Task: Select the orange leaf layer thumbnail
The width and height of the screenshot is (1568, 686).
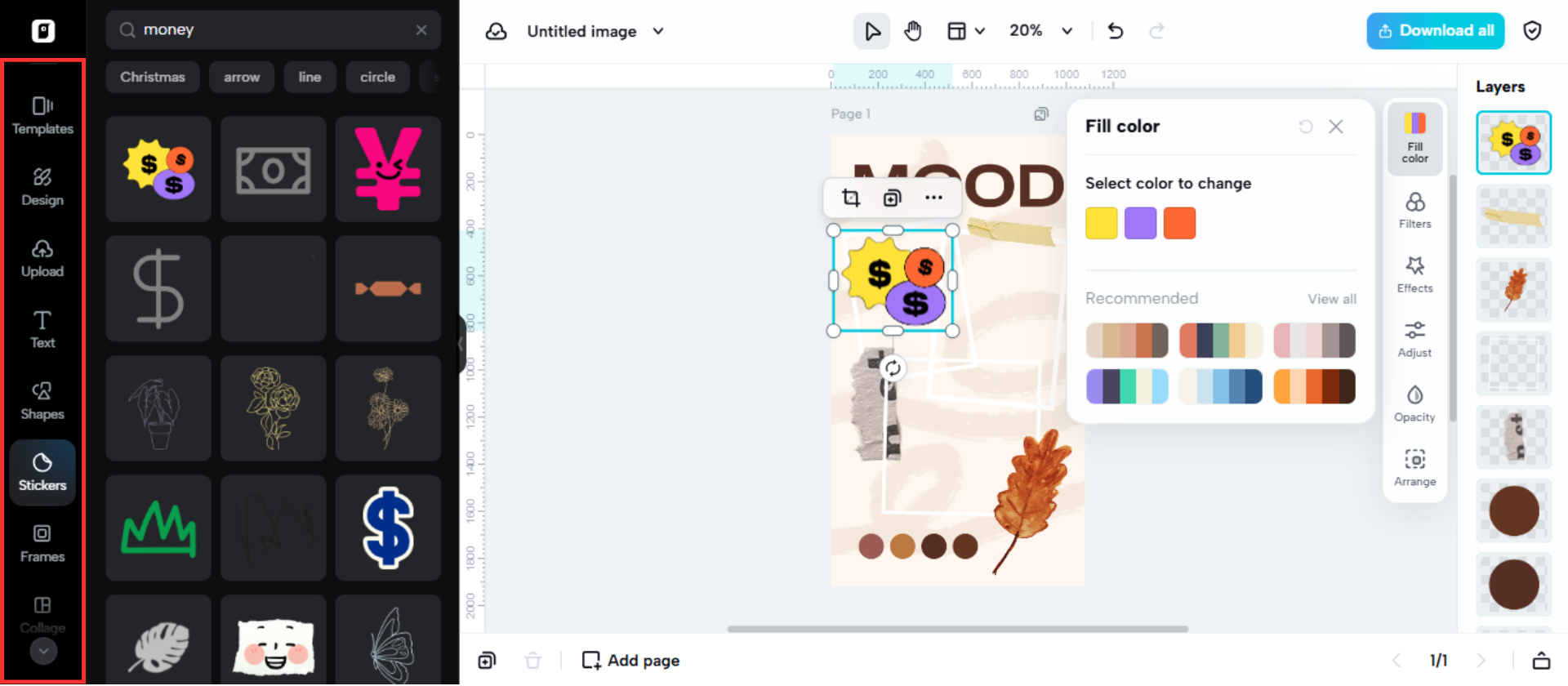Action: tap(1514, 290)
